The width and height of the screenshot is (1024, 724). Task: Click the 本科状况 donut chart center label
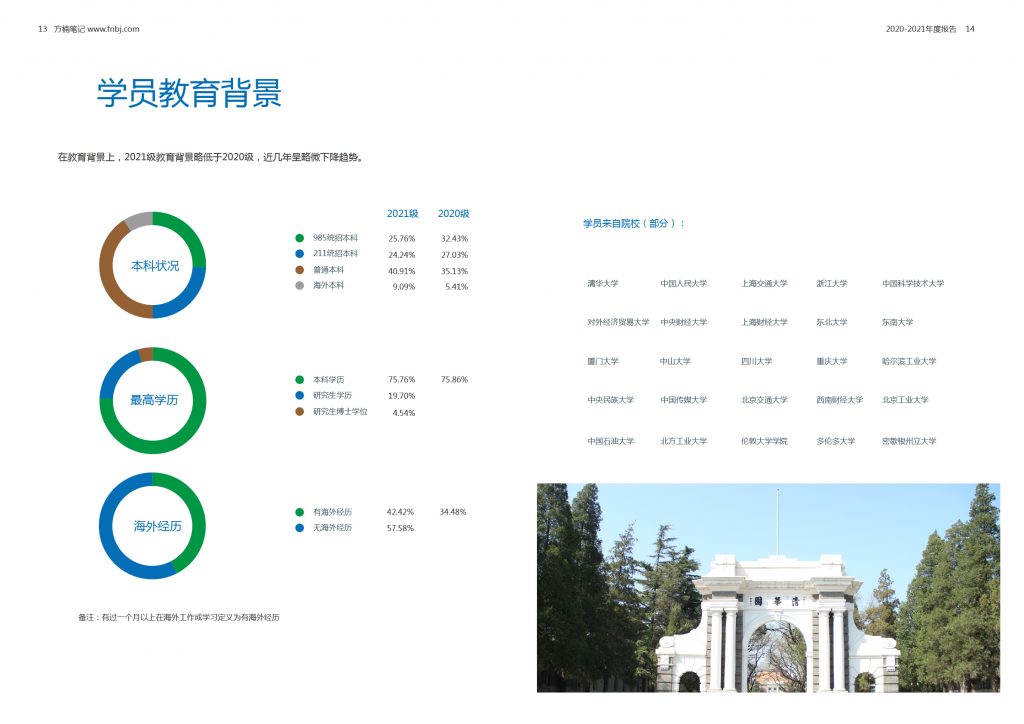point(155,266)
